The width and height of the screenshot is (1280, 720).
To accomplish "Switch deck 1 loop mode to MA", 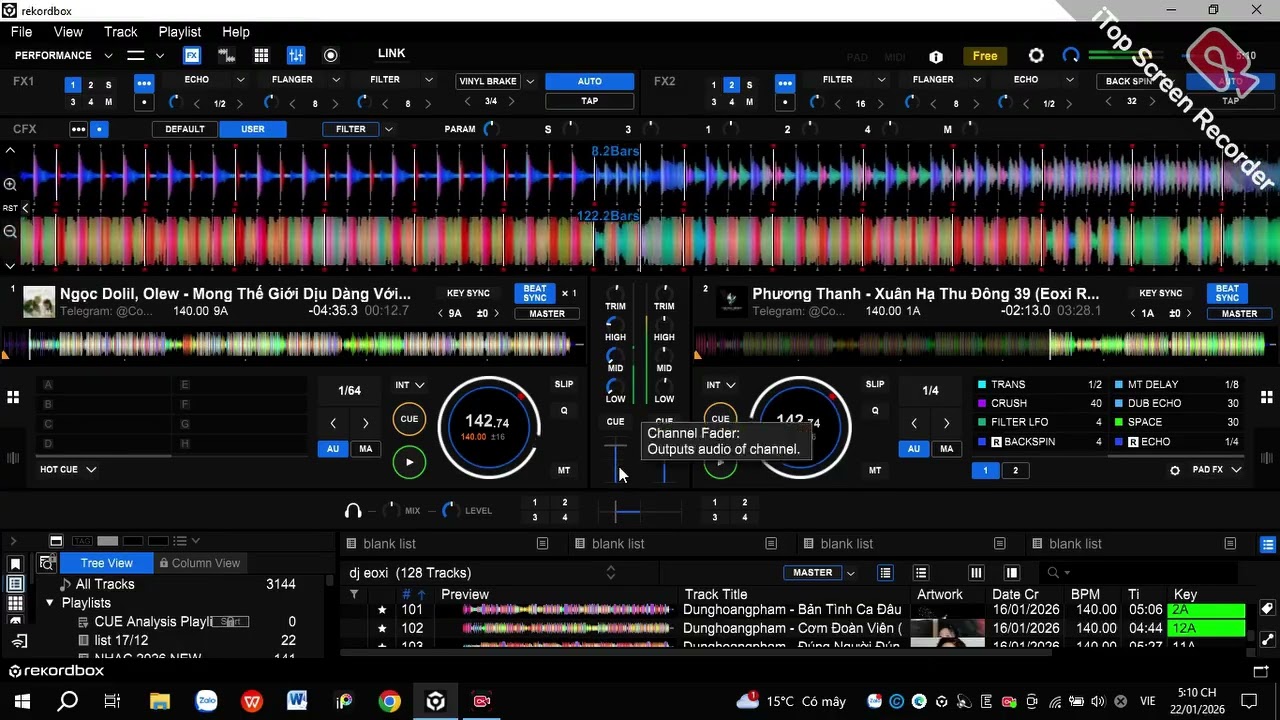I will coord(365,449).
